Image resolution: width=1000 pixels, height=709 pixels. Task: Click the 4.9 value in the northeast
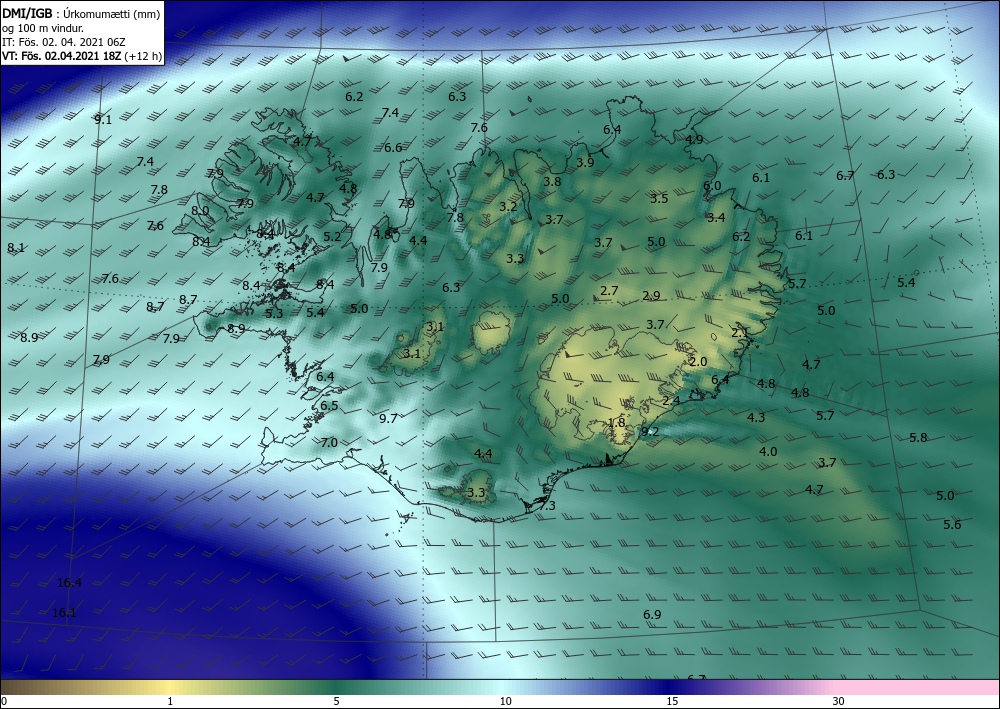click(694, 139)
